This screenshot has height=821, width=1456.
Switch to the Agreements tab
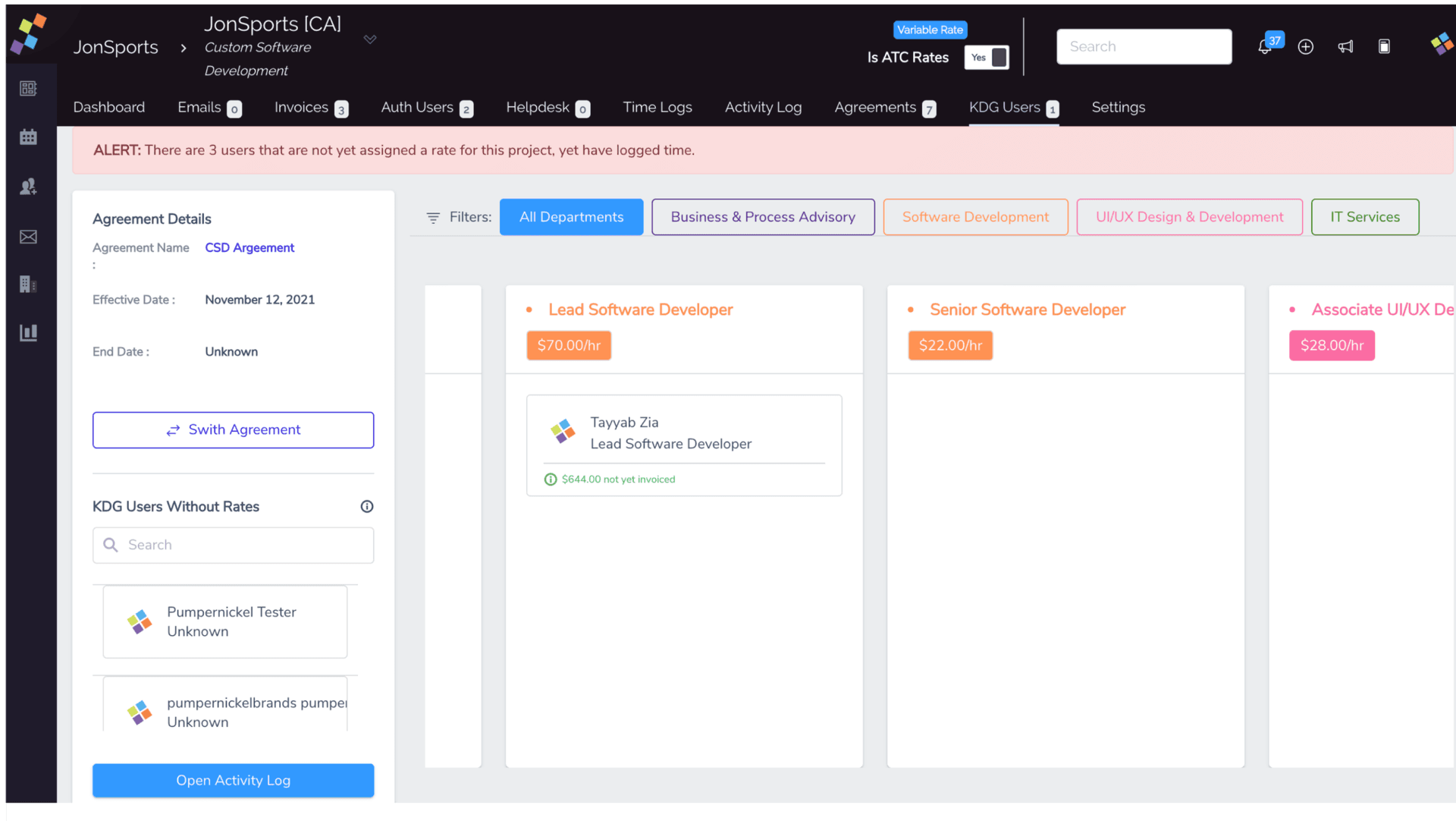[x=875, y=107]
